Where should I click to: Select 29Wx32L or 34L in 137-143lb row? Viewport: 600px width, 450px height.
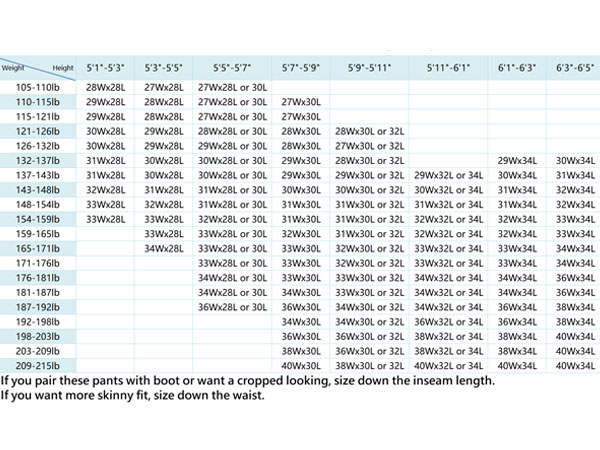pos(448,176)
